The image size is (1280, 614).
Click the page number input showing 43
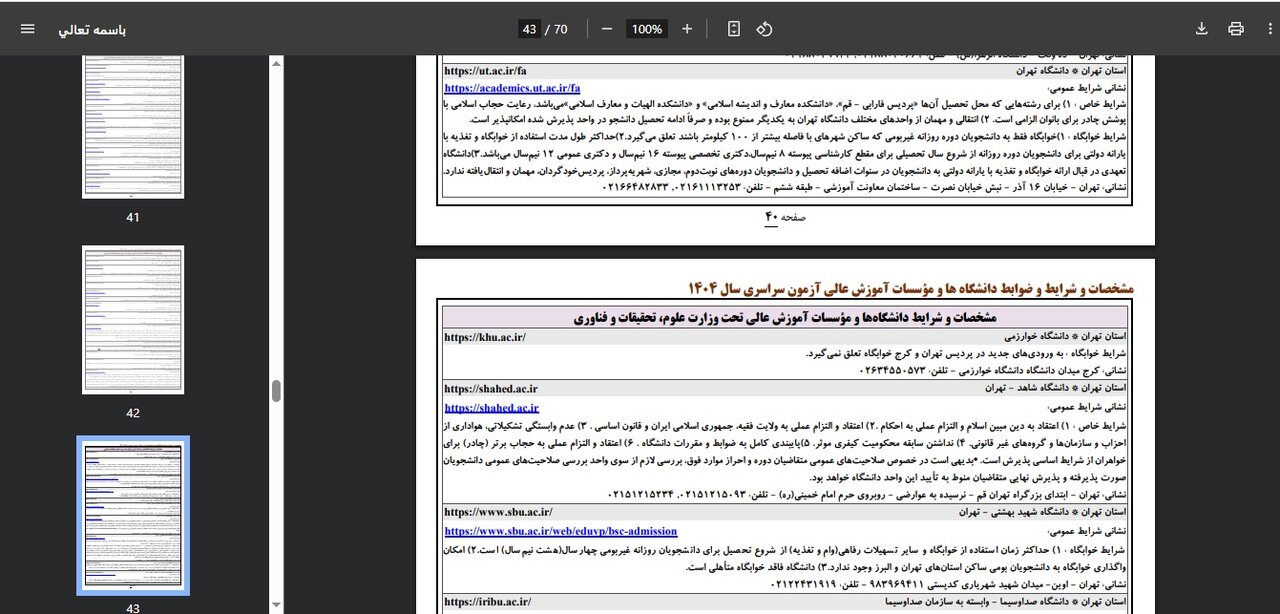click(530, 29)
